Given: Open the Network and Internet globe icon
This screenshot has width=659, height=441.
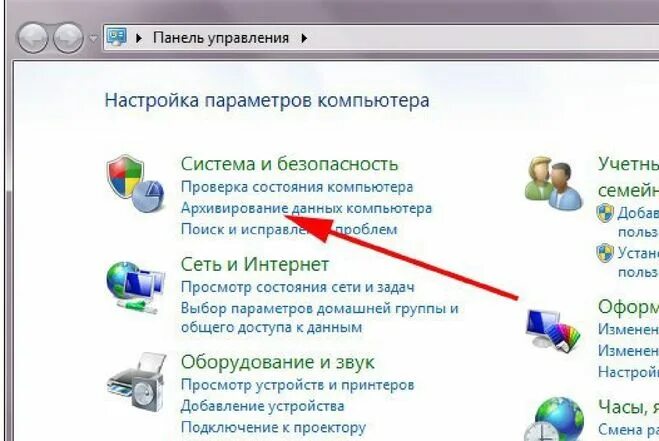Looking at the screenshot, I should (135, 288).
